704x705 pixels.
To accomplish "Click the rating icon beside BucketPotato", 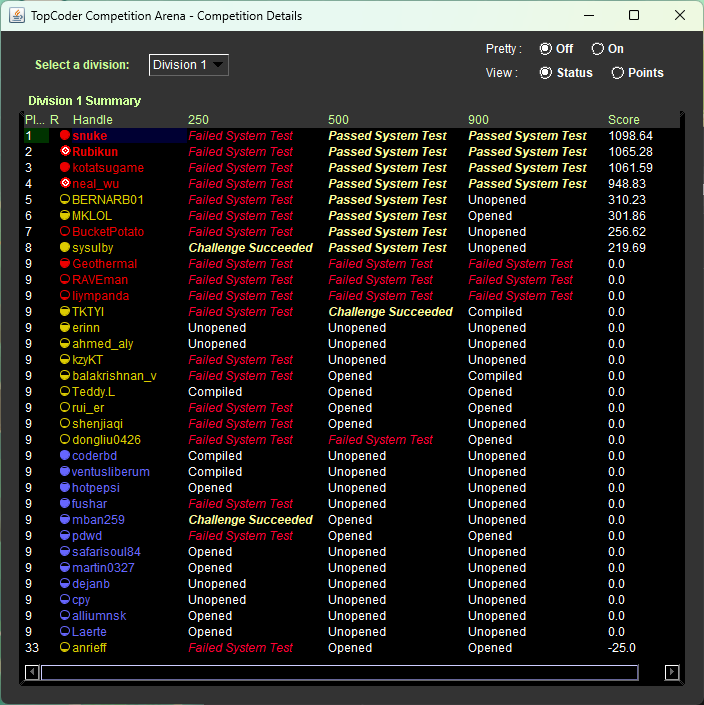I will tap(65, 231).
